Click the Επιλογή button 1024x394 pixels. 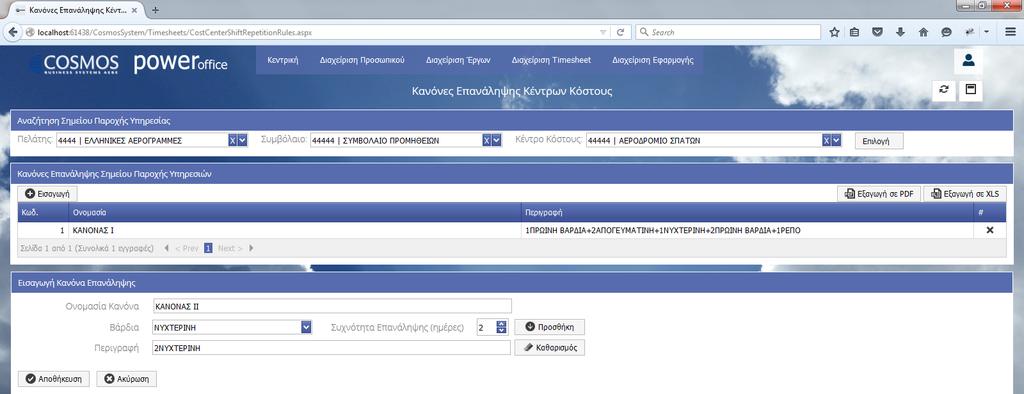click(879, 141)
